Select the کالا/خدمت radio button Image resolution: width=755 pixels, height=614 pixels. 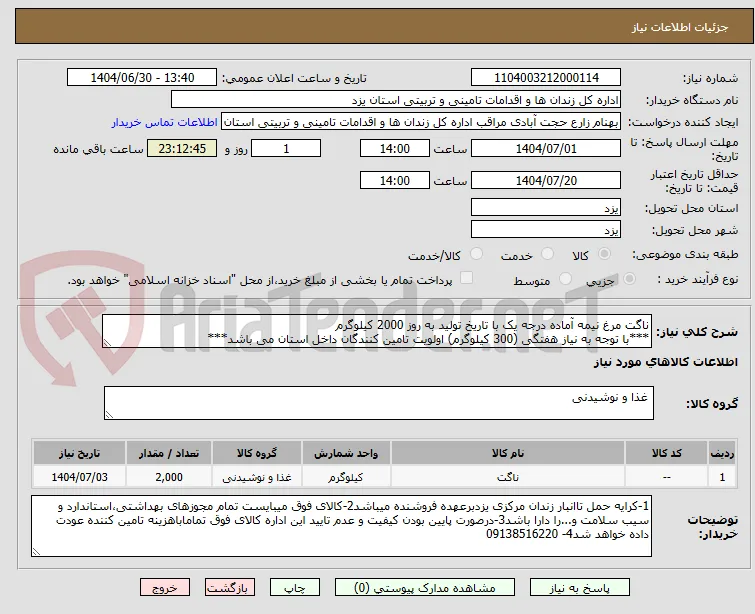click(x=476, y=254)
